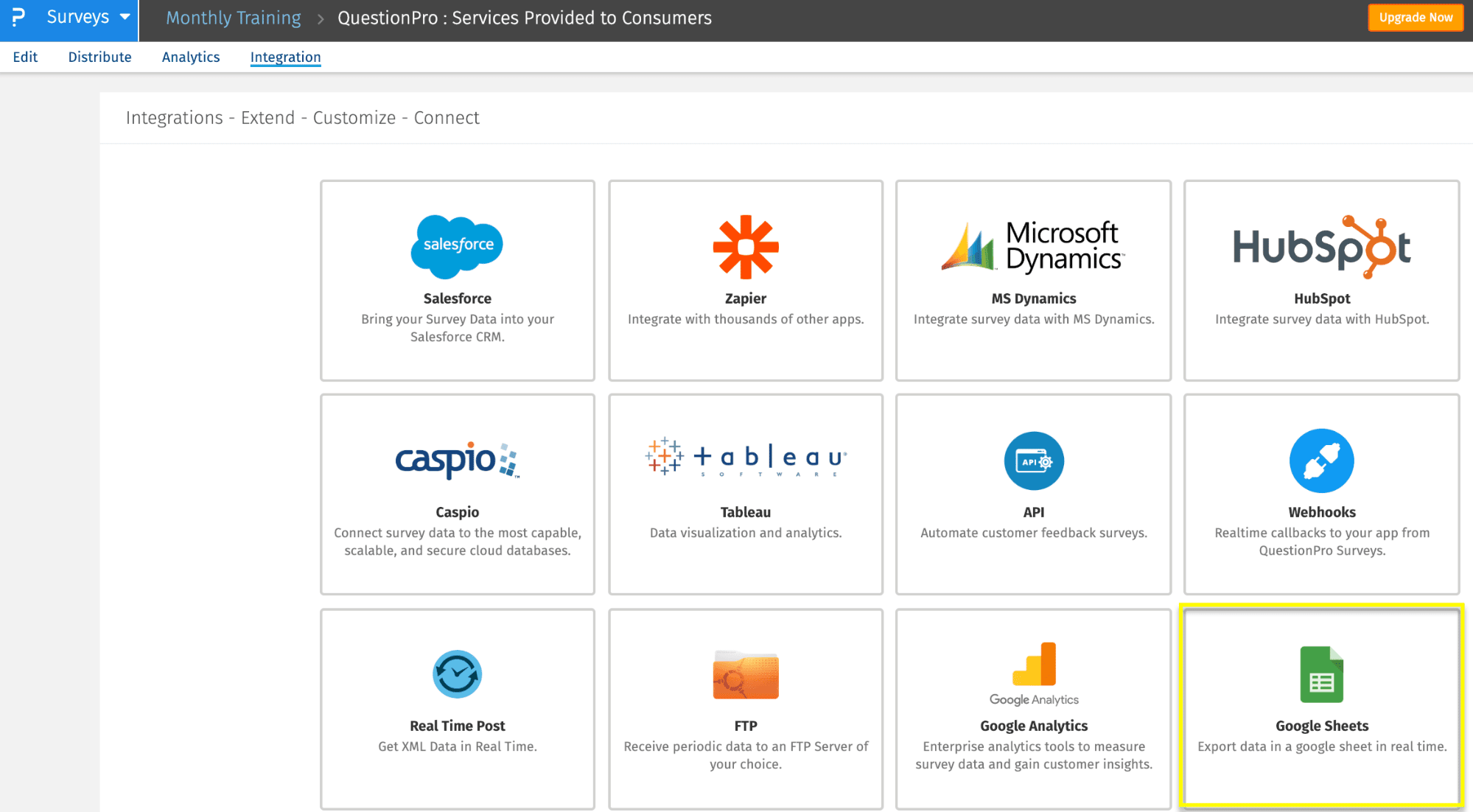Open the Google Sheets title
The height and width of the screenshot is (812, 1473).
pos(1322,726)
